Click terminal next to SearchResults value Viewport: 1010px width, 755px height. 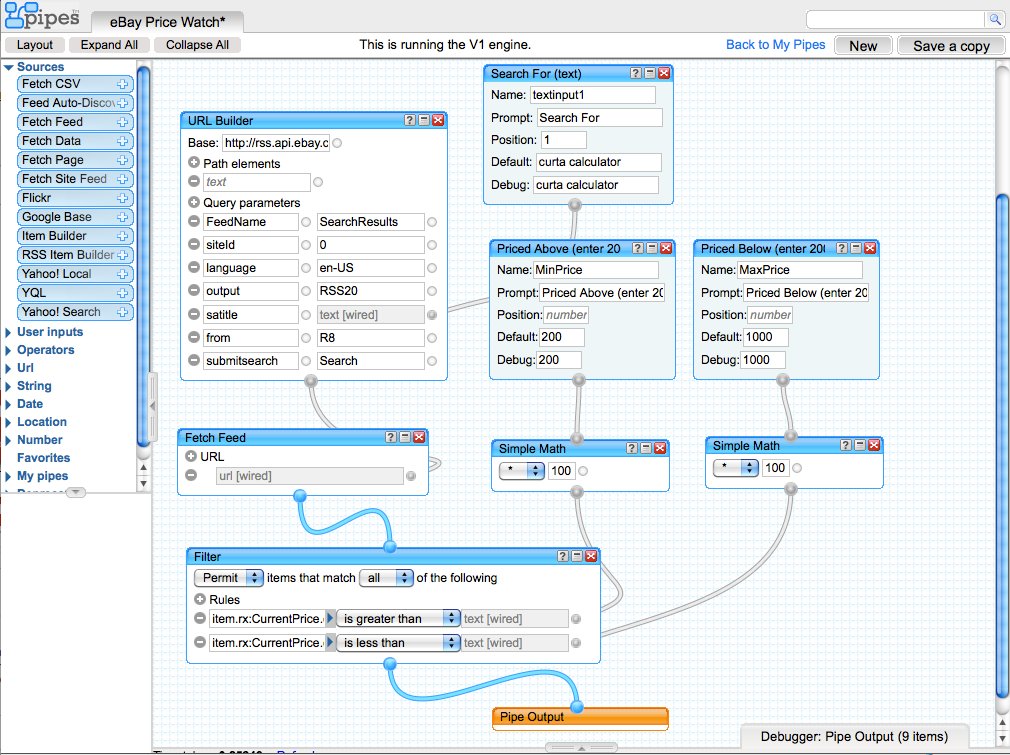point(432,222)
